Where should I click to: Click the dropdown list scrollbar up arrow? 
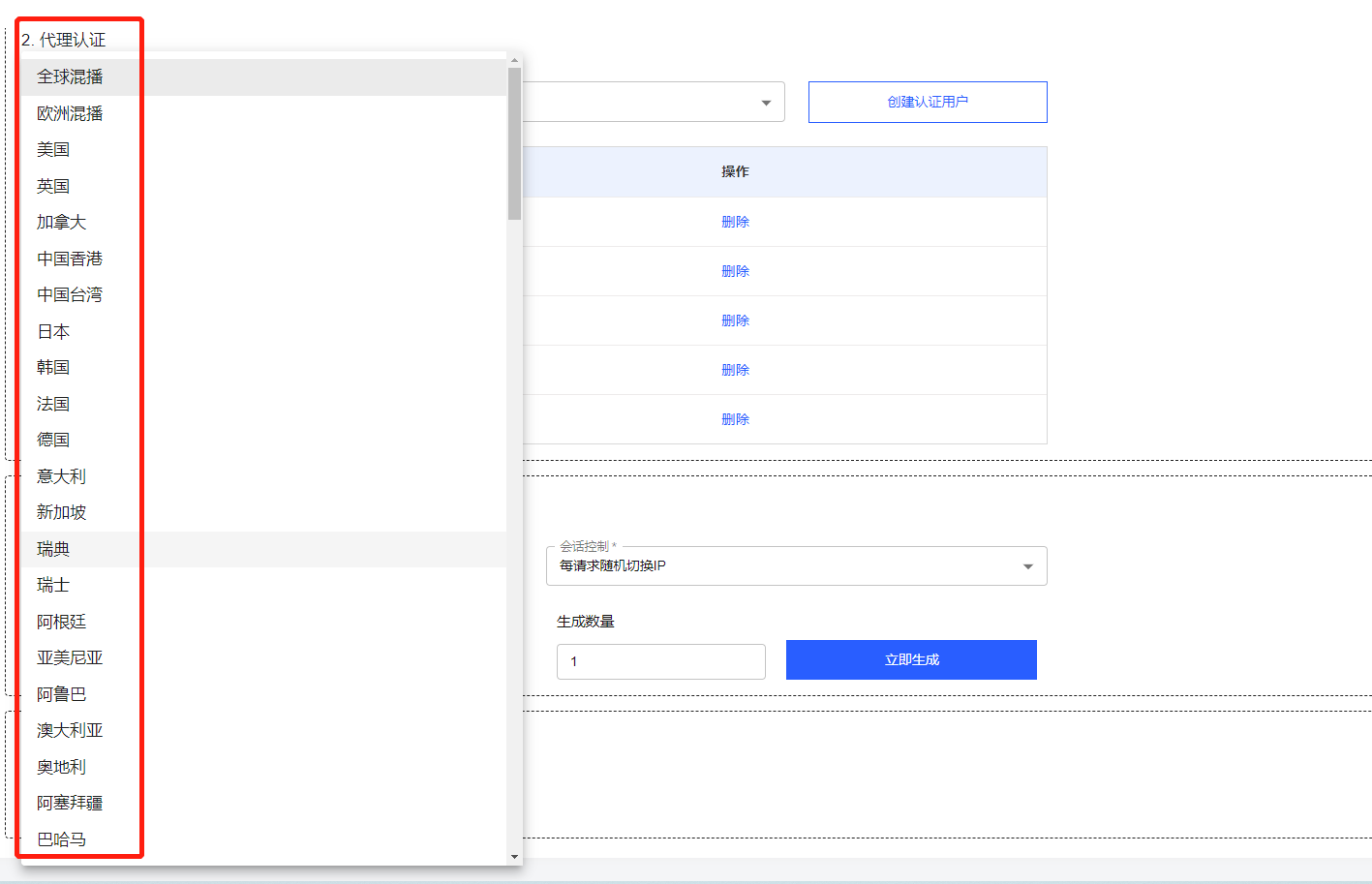coord(514,60)
